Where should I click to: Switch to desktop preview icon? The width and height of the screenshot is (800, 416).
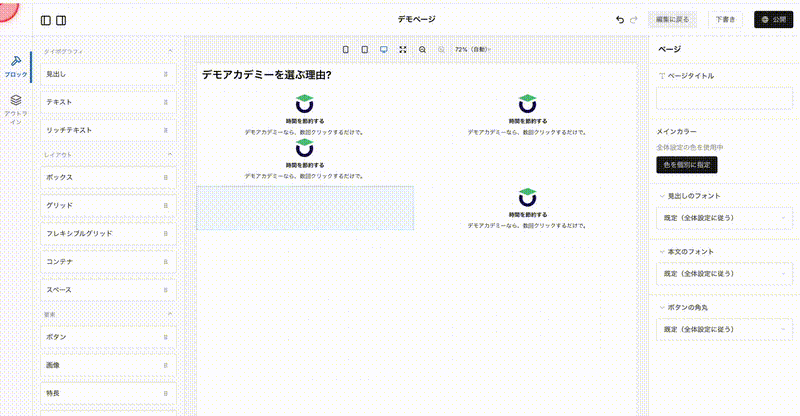click(384, 50)
